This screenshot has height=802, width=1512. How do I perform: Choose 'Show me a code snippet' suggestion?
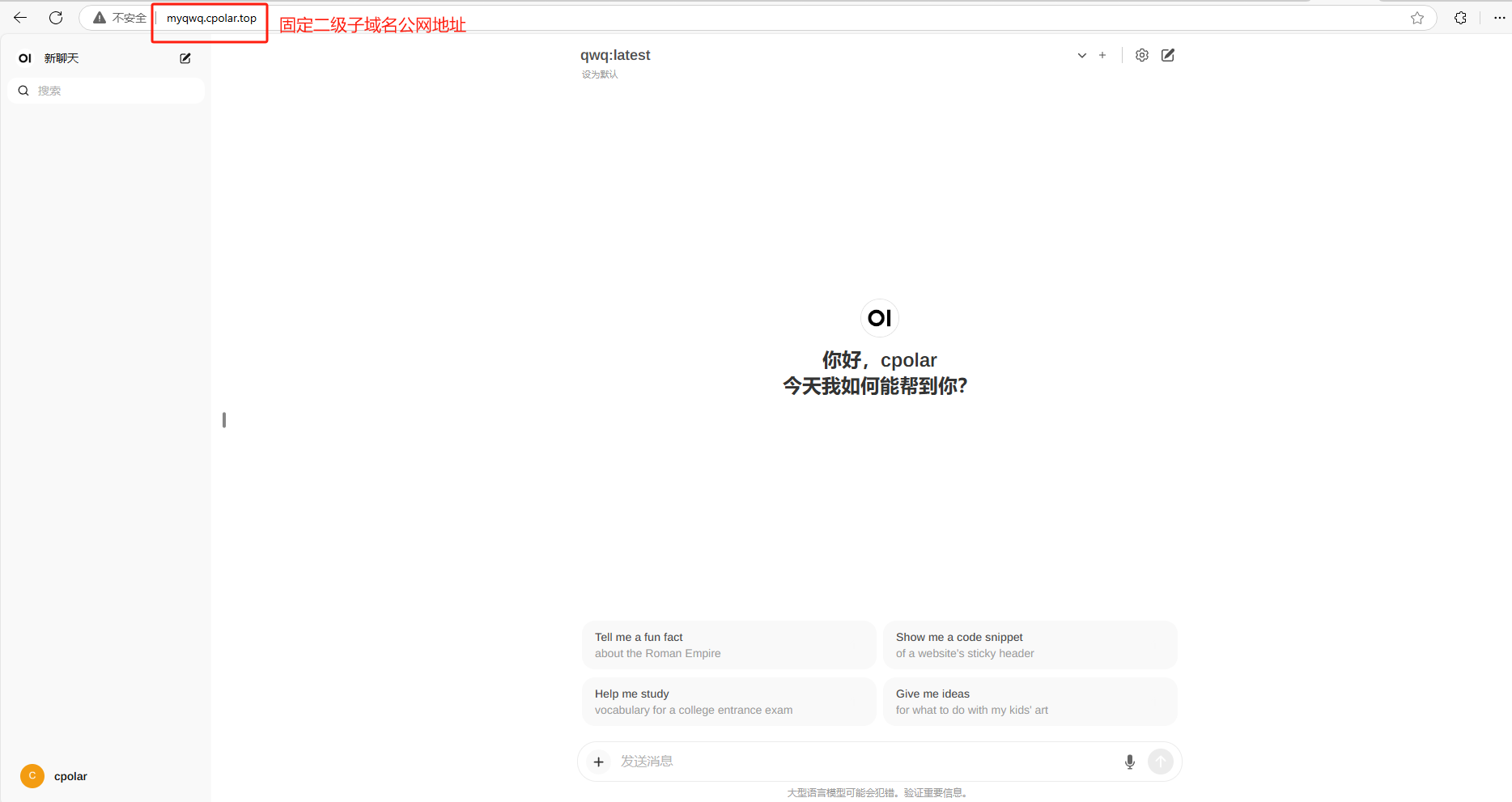1030,645
